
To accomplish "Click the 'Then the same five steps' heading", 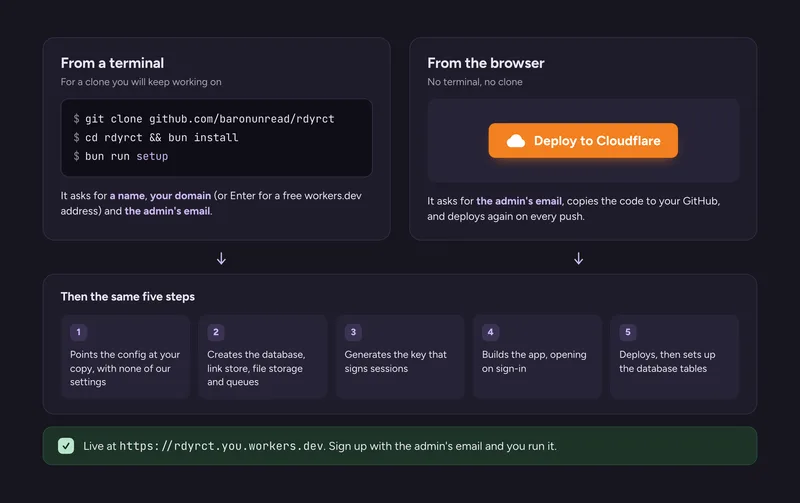I will tap(128, 296).
